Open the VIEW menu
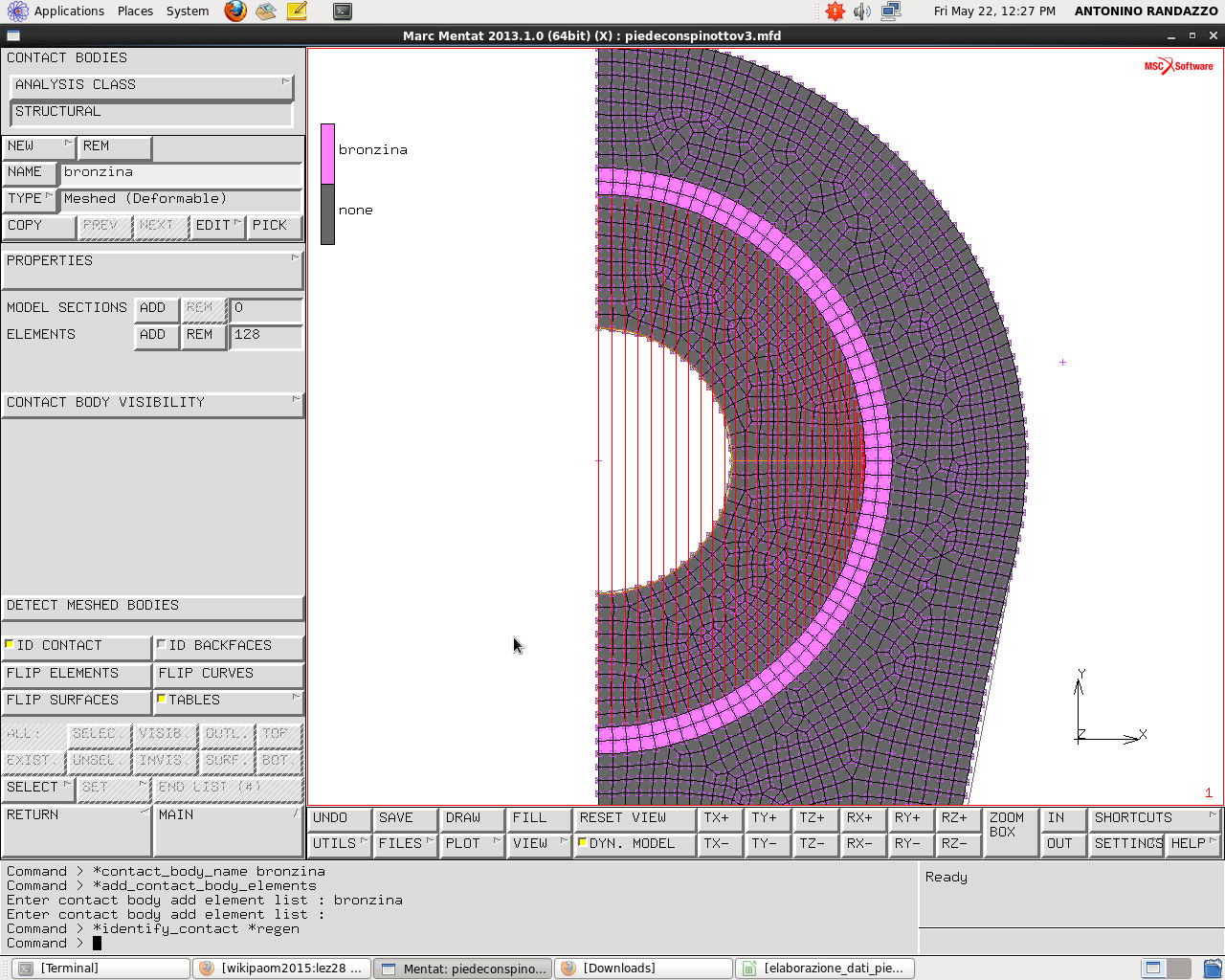 pyautogui.click(x=539, y=844)
